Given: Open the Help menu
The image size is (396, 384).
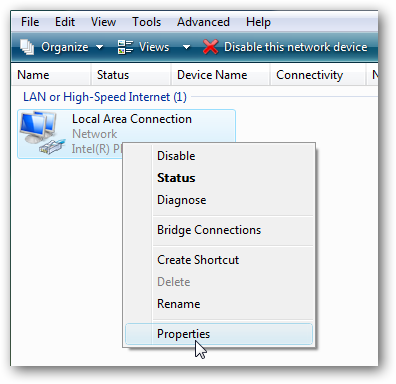Looking at the screenshot, I should [x=258, y=22].
